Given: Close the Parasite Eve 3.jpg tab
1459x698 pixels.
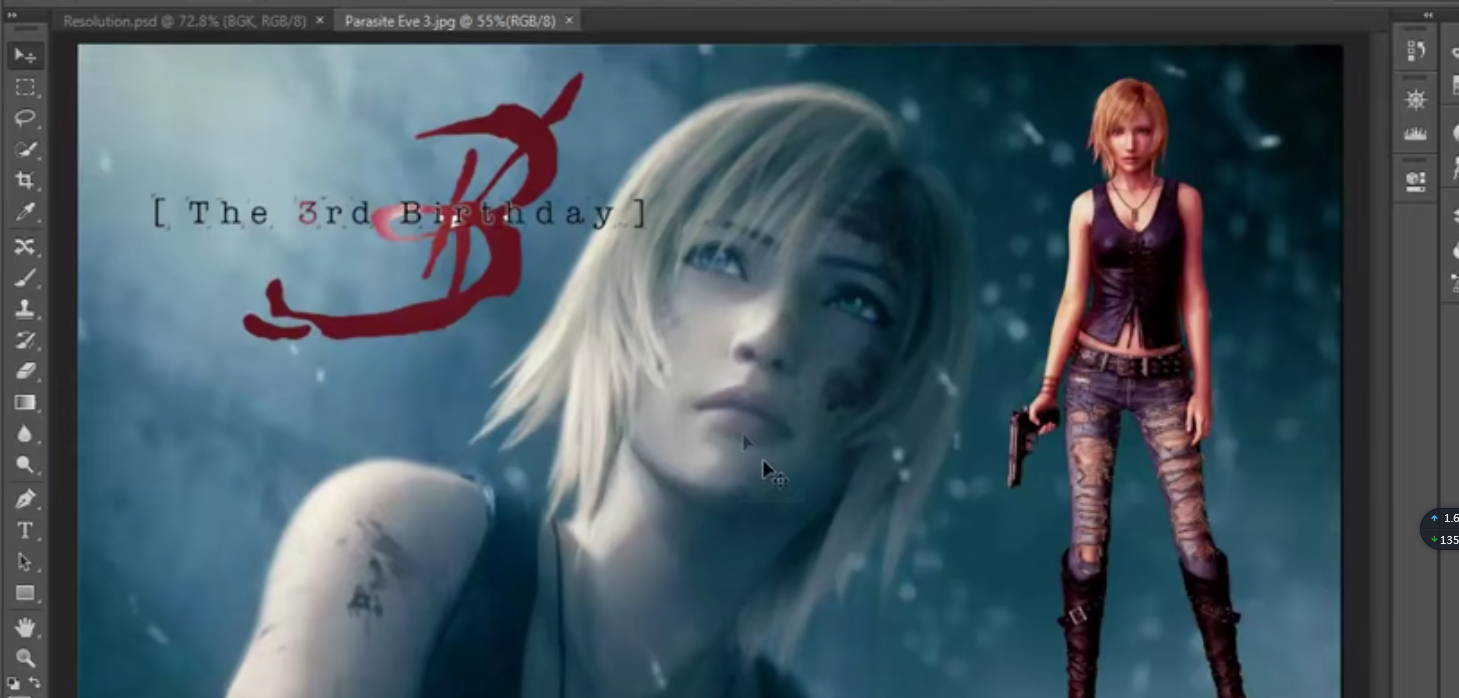Looking at the screenshot, I should 569,20.
